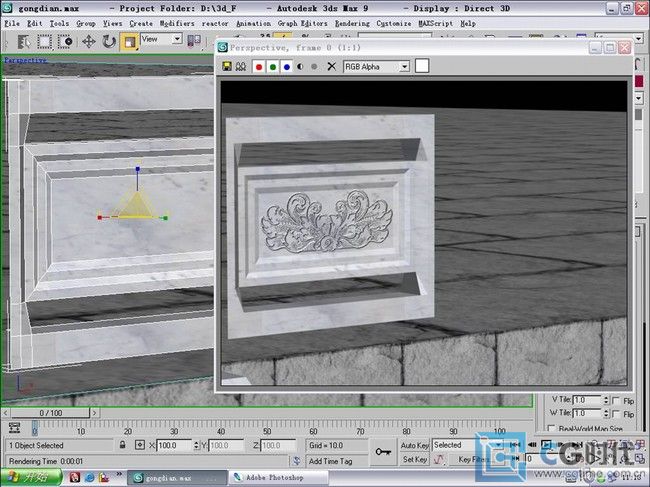This screenshot has height=487, width=650.
Task: Clear the rendered frame with X icon
Action: [332, 66]
